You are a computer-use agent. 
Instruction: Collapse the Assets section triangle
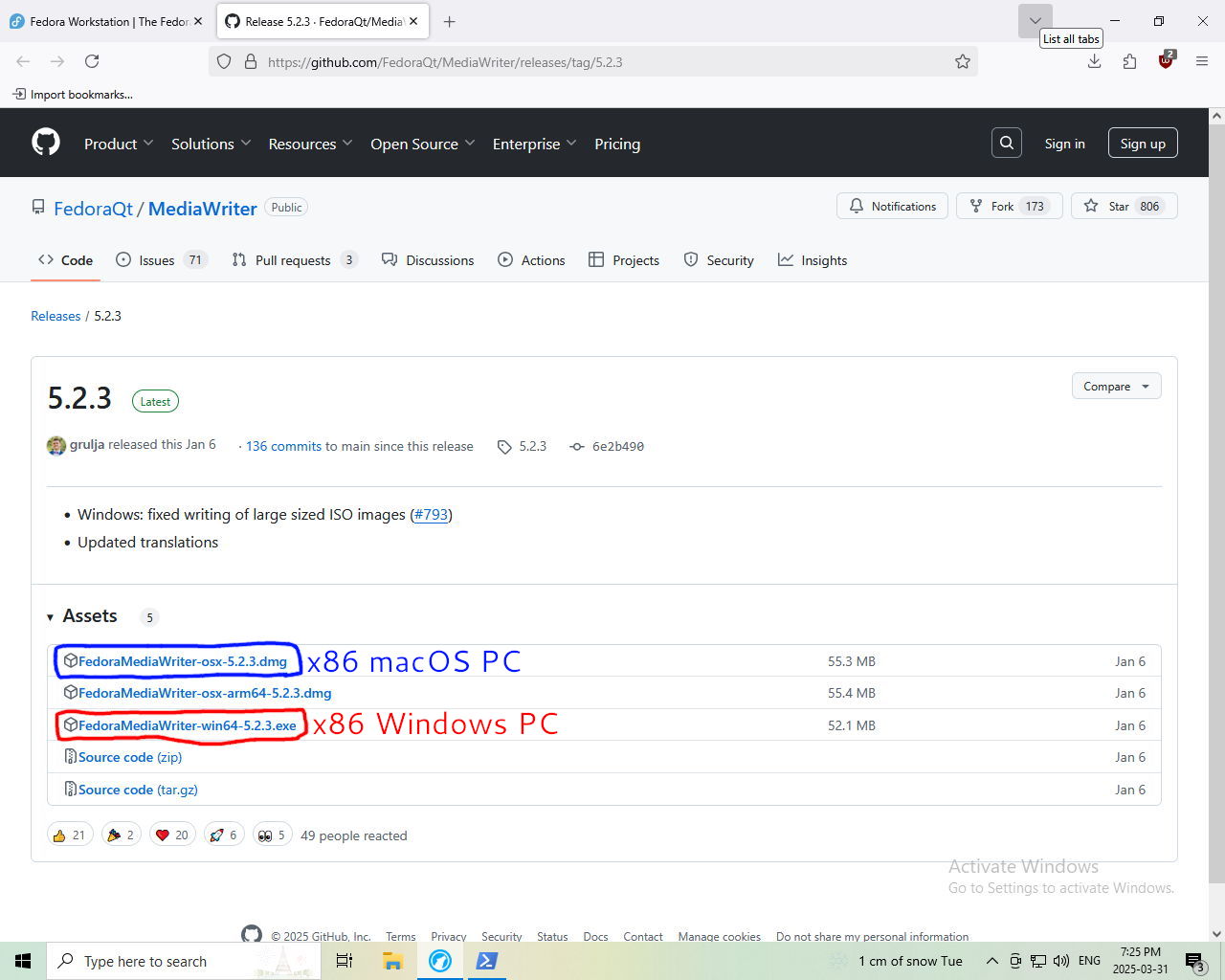point(50,617)
